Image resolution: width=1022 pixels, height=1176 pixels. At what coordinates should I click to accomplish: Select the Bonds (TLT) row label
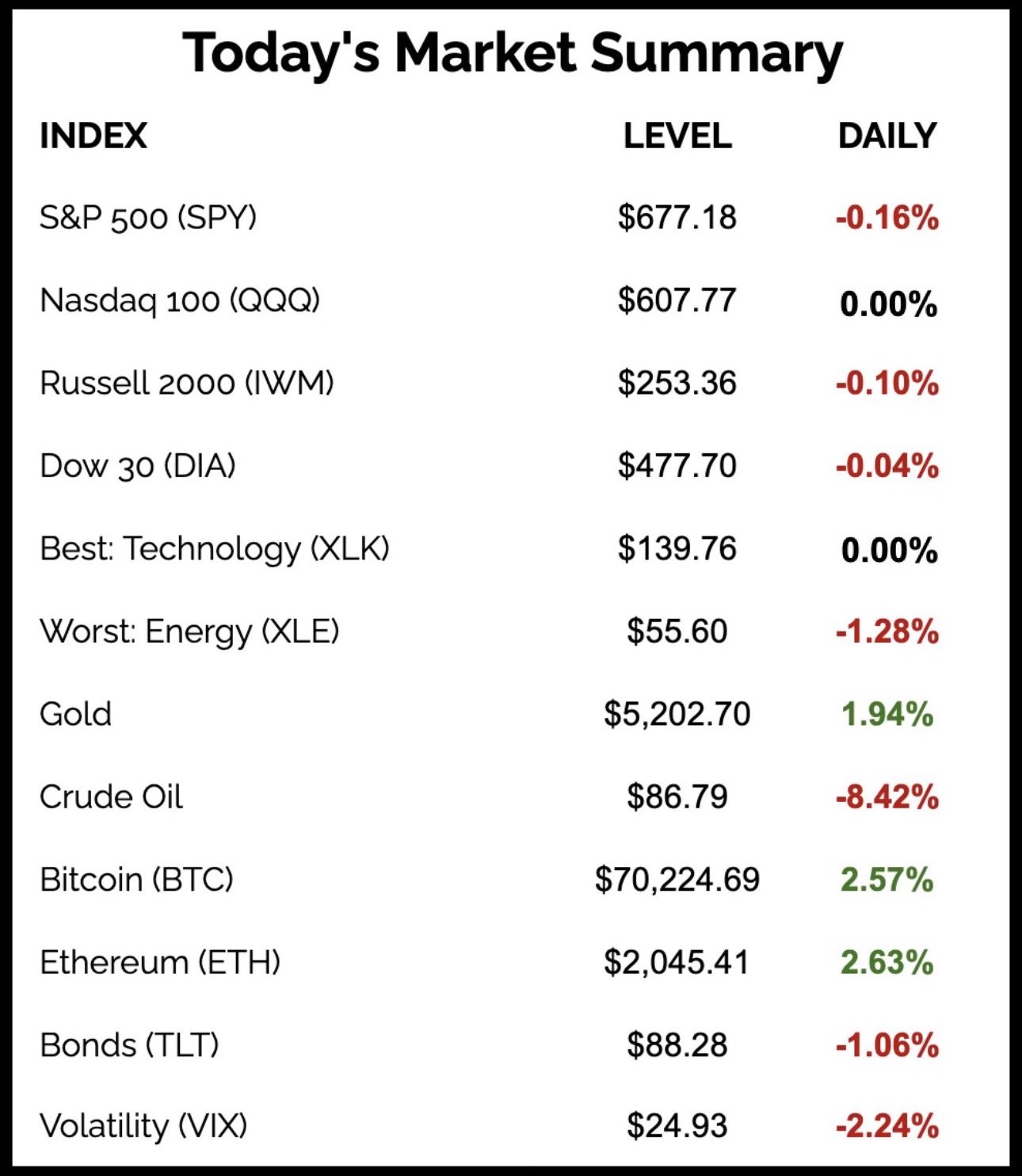click(129, 1045)
